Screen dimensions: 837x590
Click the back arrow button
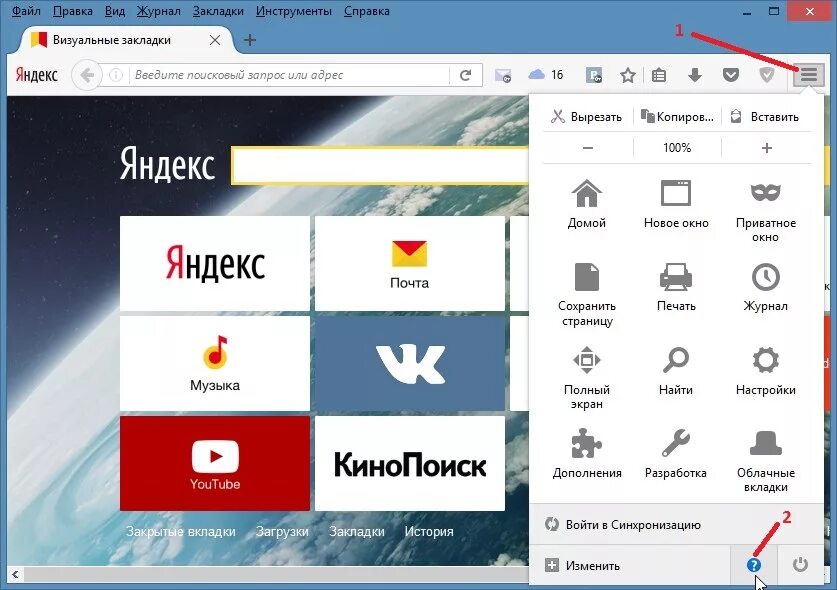click(x=87, y=75)
